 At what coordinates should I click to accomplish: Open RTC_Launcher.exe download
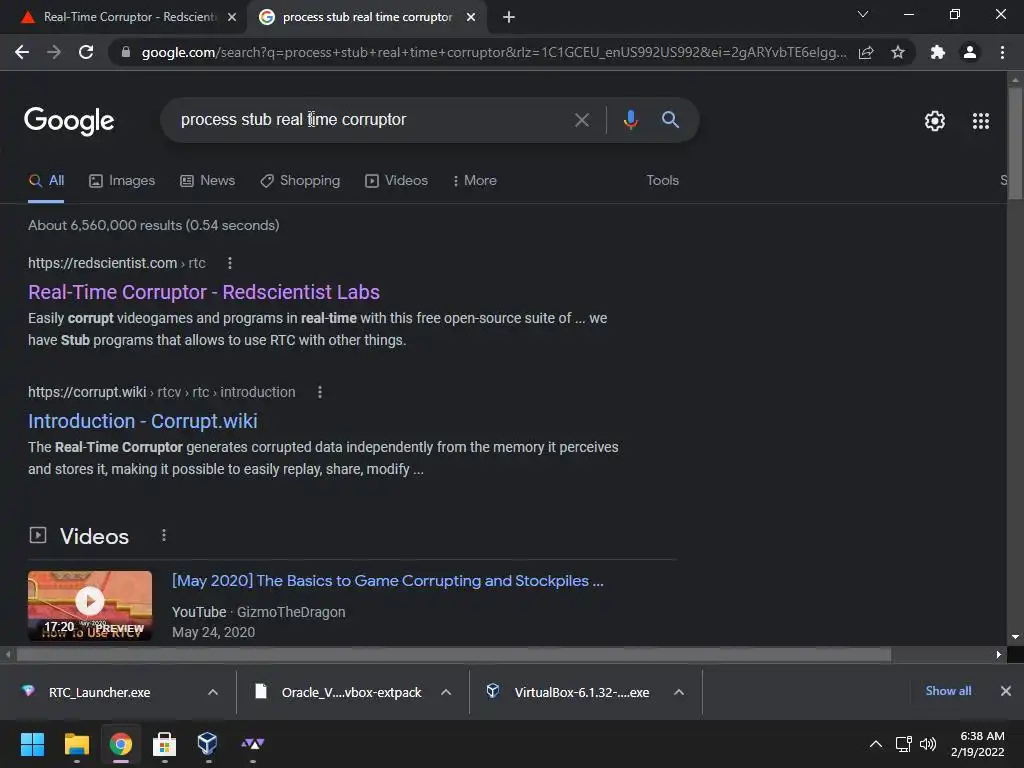pos(99,692)
